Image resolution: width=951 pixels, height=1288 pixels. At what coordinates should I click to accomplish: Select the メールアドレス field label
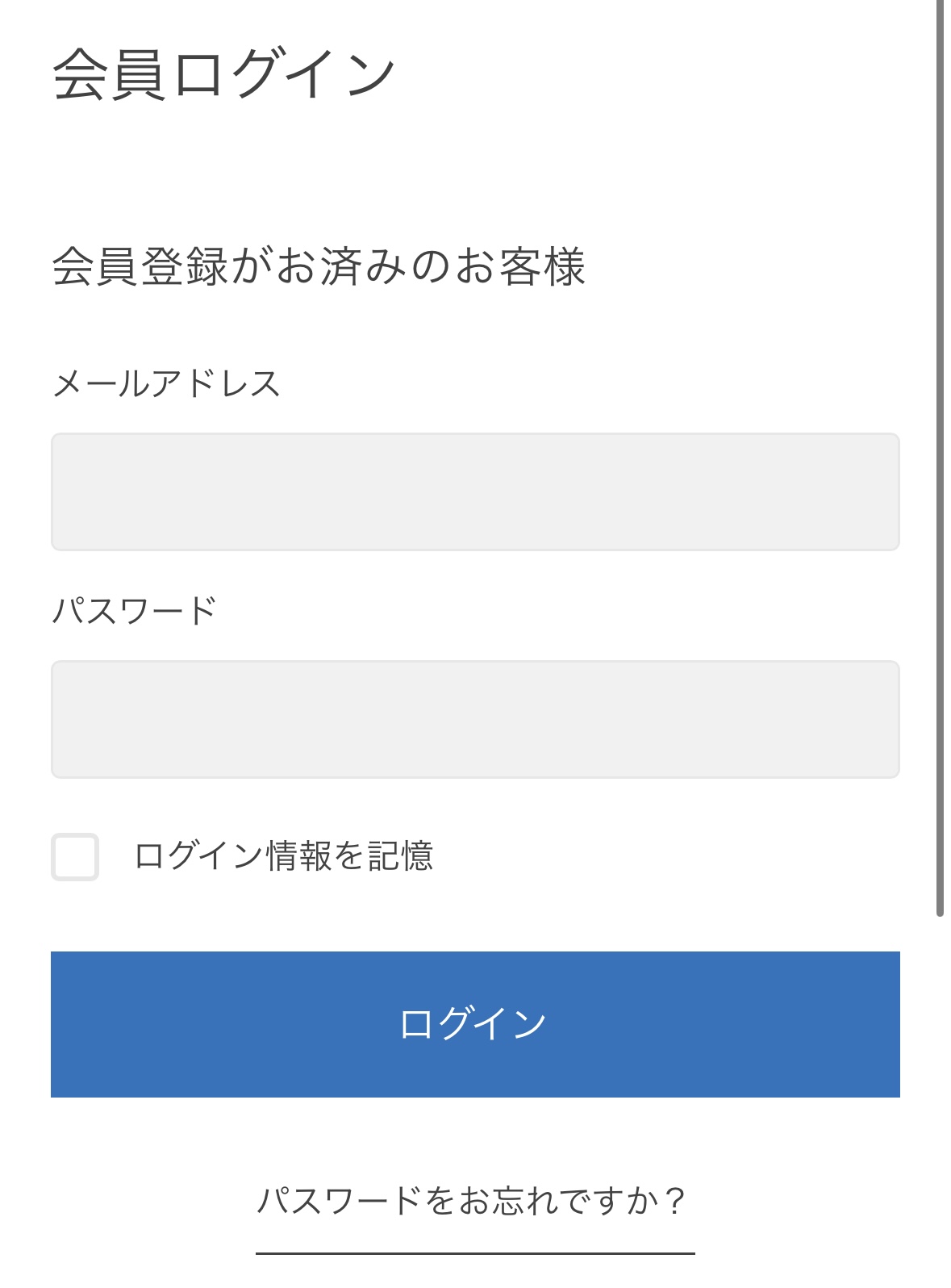(x=166, y=383)
